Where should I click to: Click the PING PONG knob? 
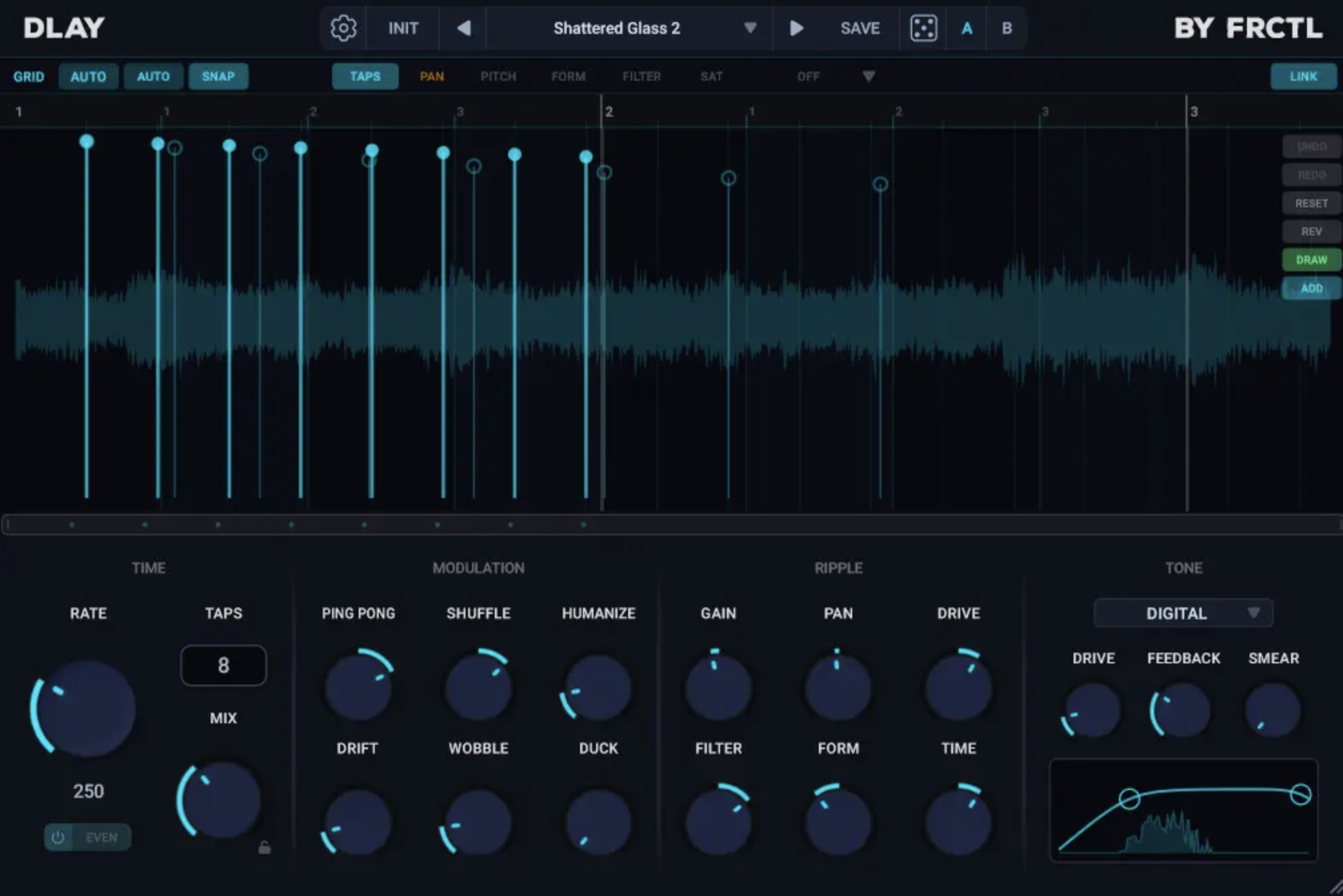coord(359,687)
